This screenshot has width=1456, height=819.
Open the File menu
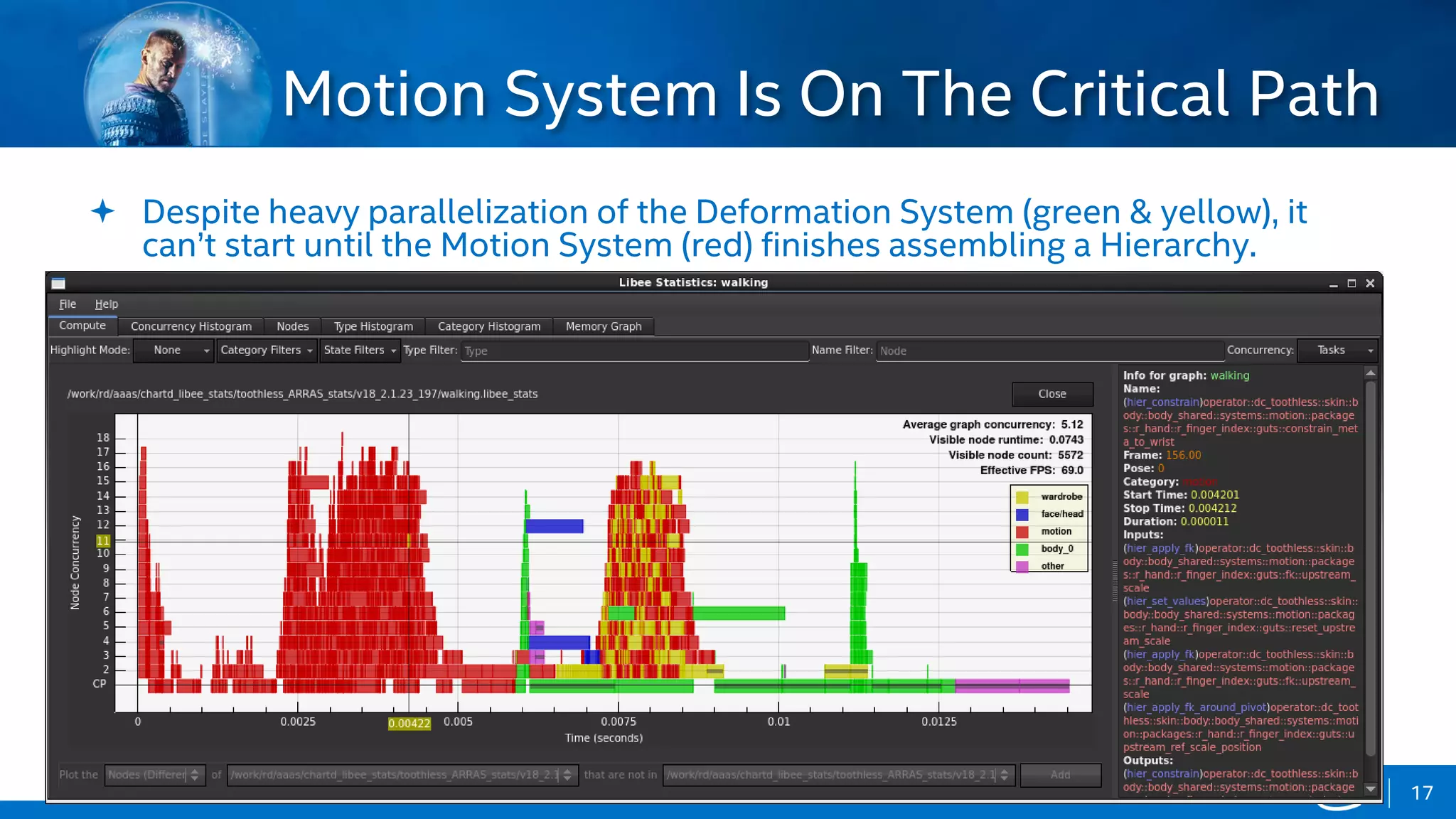click(68, 304)
